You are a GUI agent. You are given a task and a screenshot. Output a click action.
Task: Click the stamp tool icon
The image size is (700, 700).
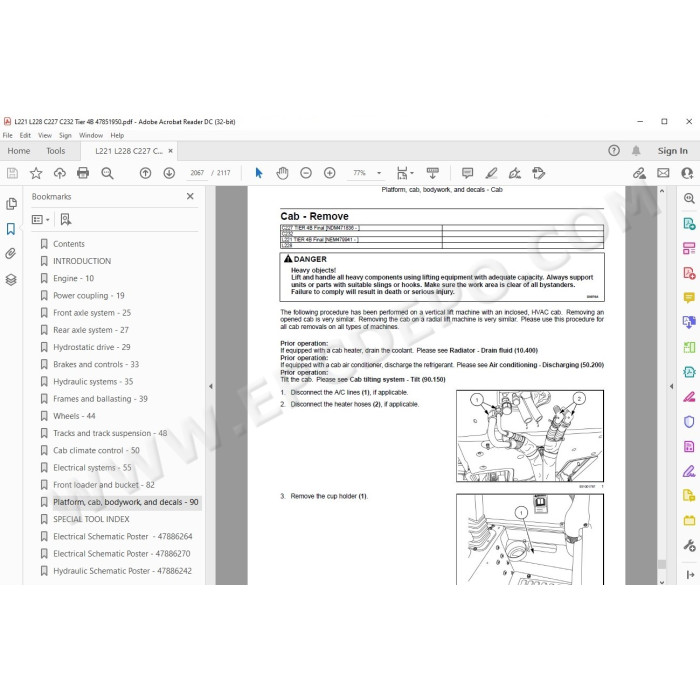coord(538,173)
